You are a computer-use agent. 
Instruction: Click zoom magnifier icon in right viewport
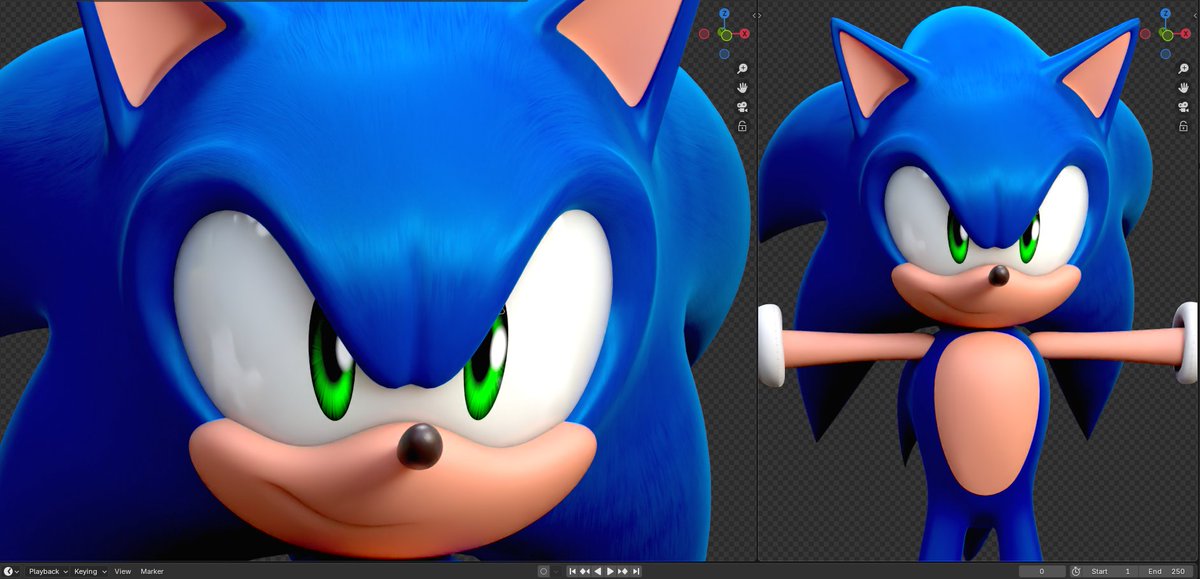point(1184,68)
